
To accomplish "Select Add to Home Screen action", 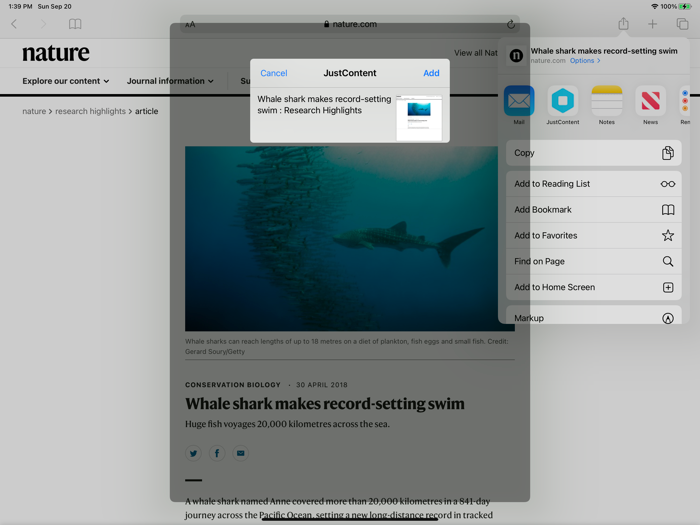I will 593,287.
